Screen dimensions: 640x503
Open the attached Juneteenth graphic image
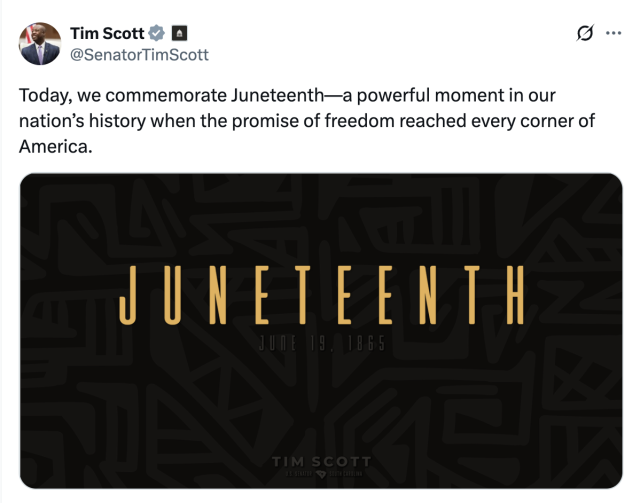[x=321, y=331]
